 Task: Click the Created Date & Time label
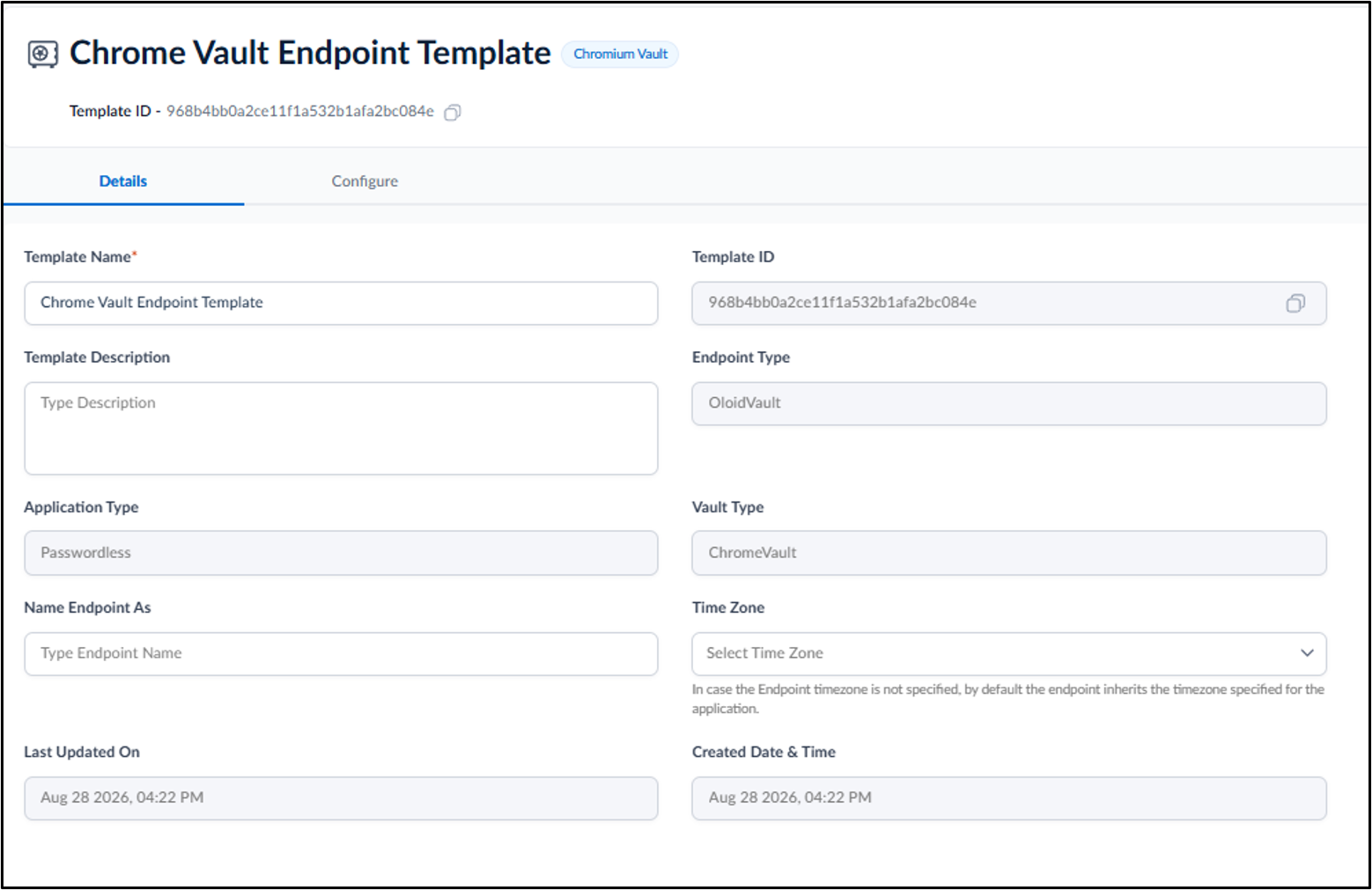pyautogui.click(x=763, y=752)
